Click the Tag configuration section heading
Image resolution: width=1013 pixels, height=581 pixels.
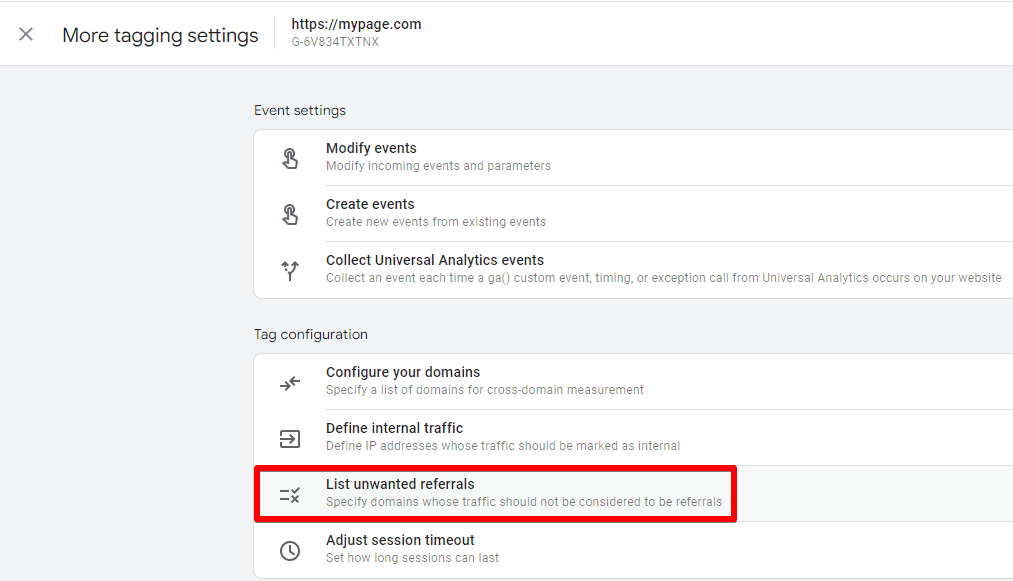pos(311,334)
